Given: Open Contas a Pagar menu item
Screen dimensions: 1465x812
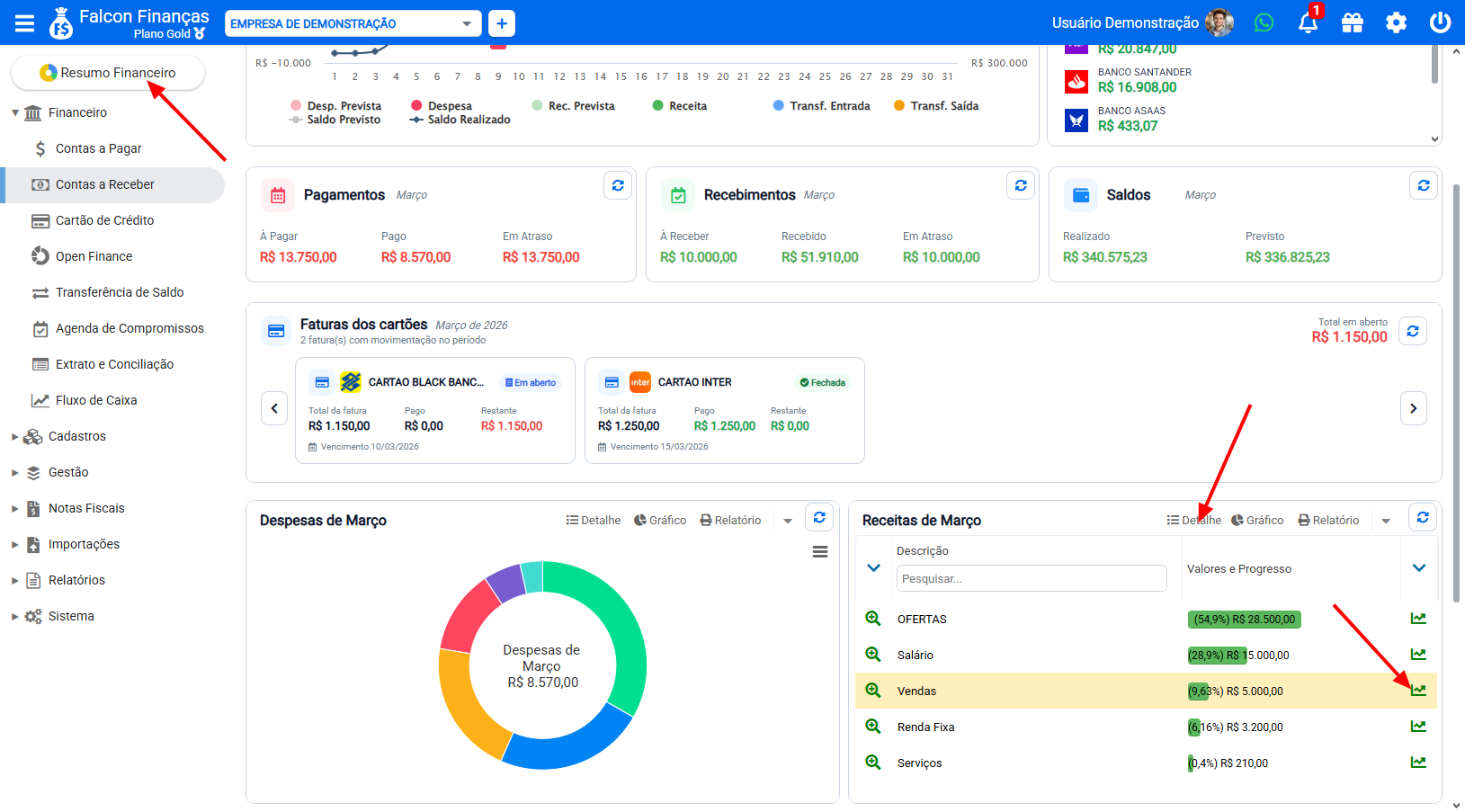Looking at the screenshot, I should [x=99, y=148].
